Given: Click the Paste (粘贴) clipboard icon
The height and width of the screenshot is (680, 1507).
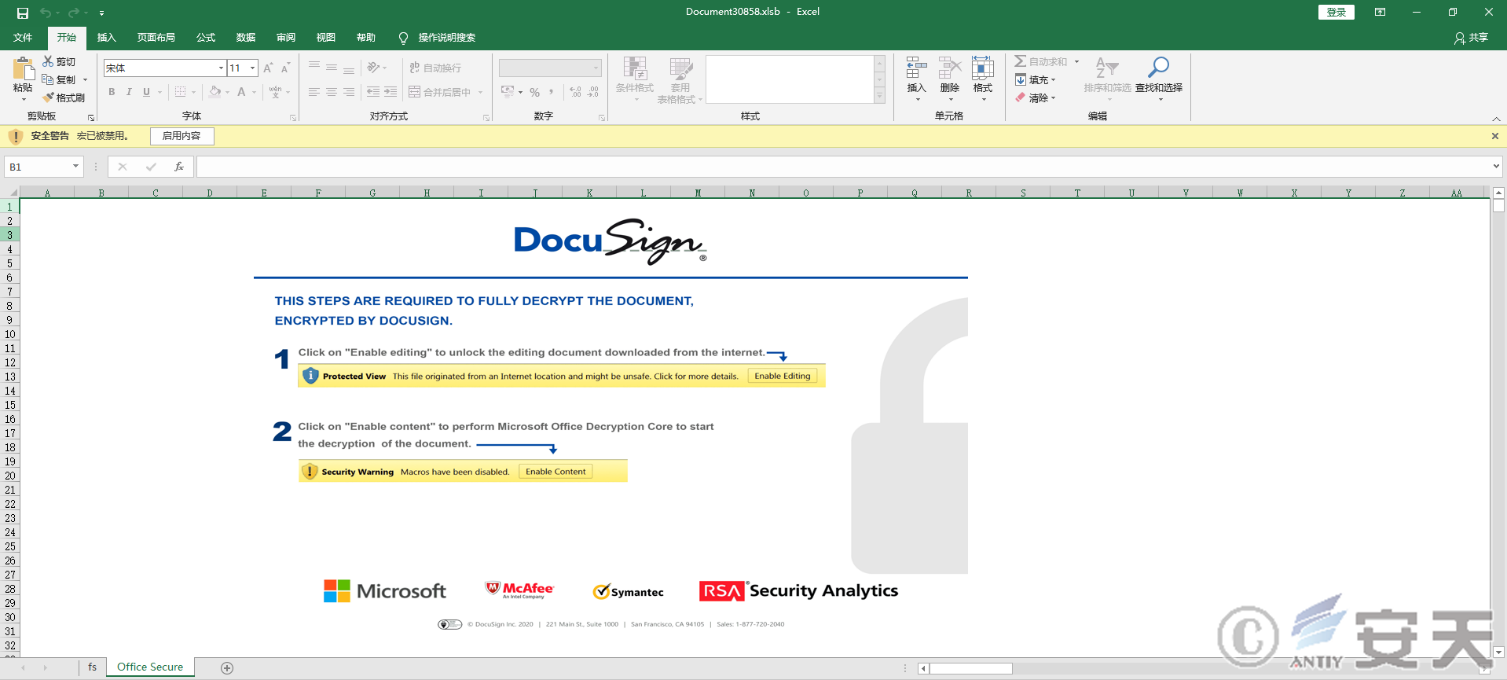Looking at the screenshot, I should tap(22, 70).
